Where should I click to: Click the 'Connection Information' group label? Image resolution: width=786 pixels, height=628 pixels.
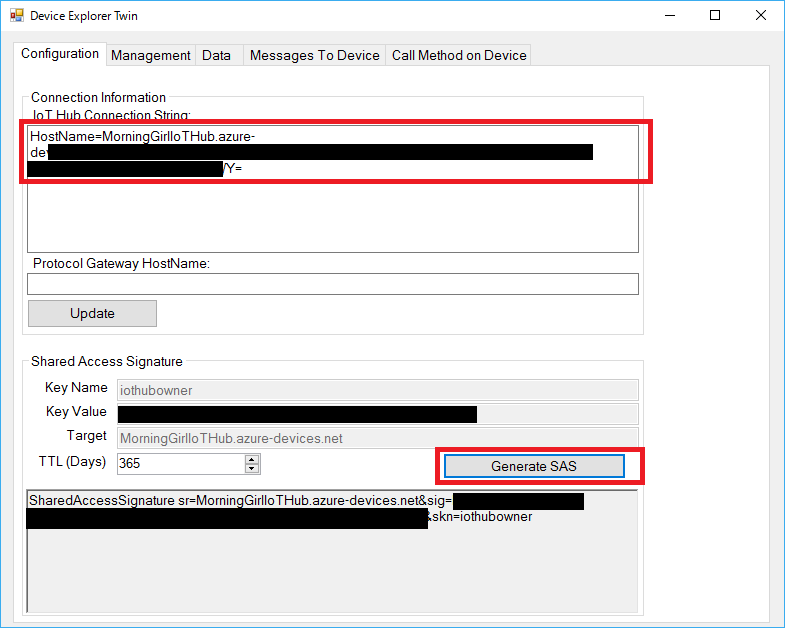[98, 97]
